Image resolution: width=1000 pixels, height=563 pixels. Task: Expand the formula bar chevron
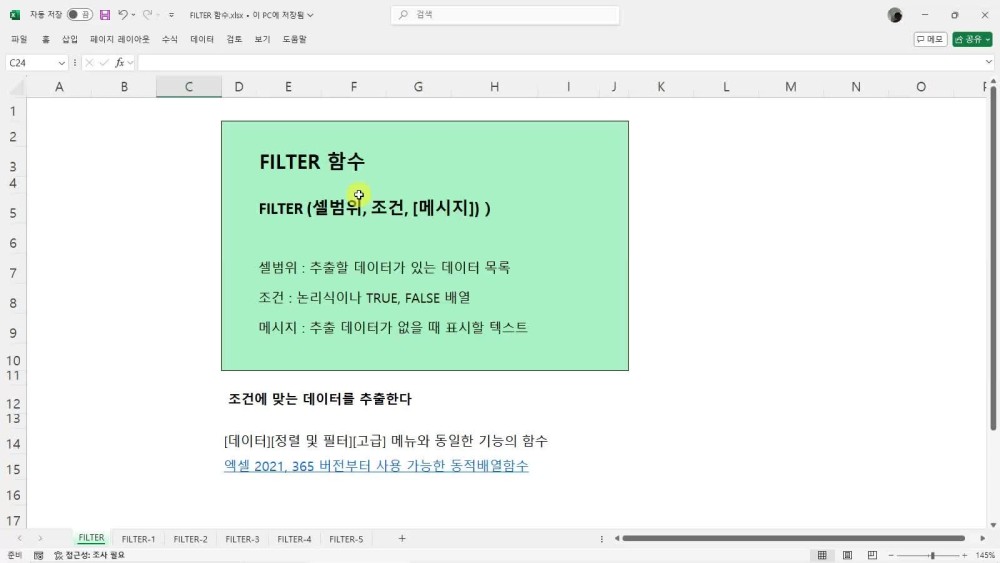[x=989, y=63]
